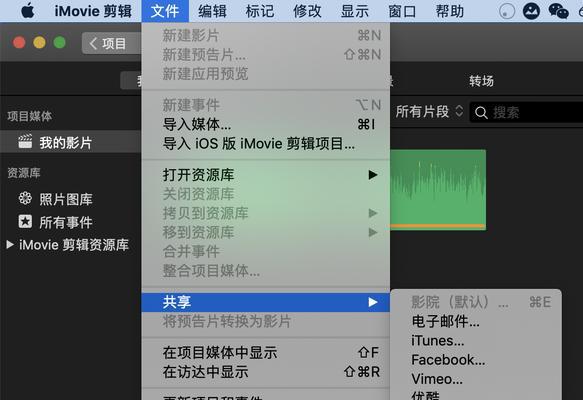Open the 所有片段 filter dropdown
The height and width of the screenshot is (400, 583).
click(429, 112)
